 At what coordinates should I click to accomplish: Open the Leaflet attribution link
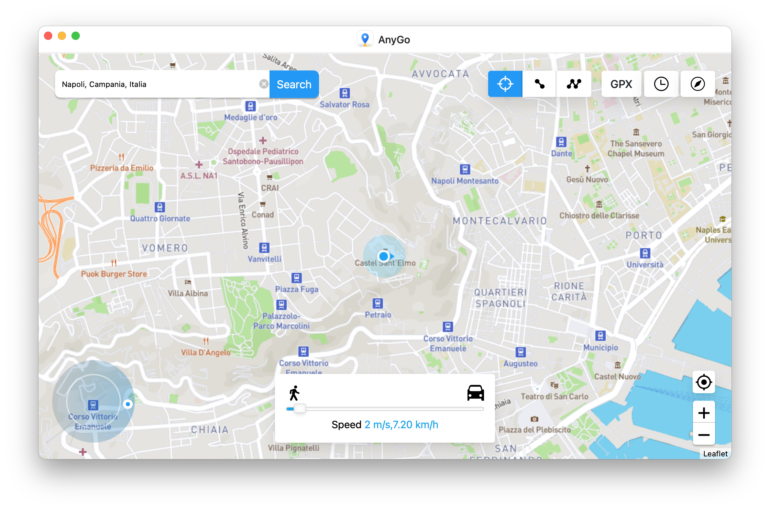click(715, 453)
